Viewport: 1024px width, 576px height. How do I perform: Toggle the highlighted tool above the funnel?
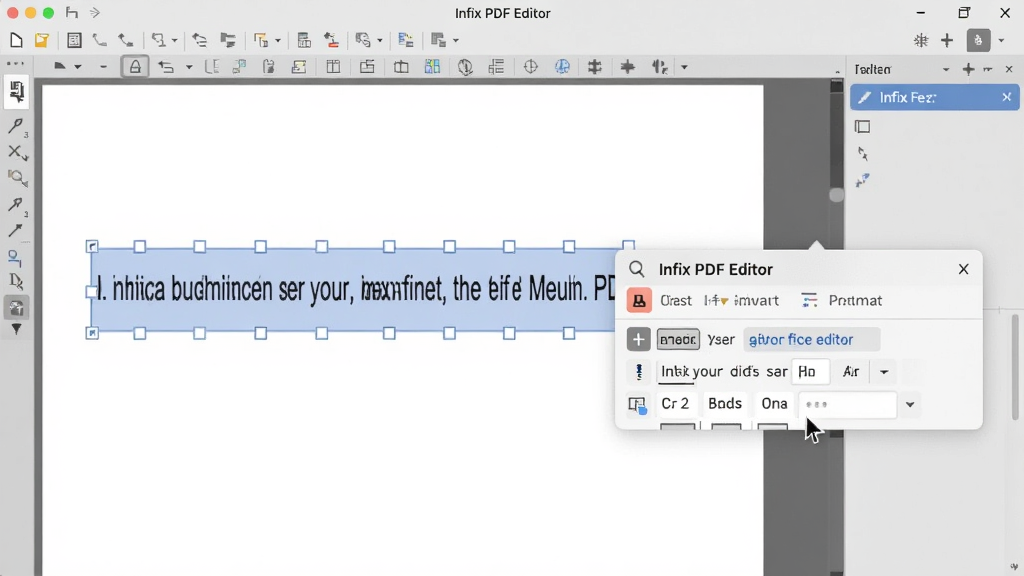[x=16, y=308]
